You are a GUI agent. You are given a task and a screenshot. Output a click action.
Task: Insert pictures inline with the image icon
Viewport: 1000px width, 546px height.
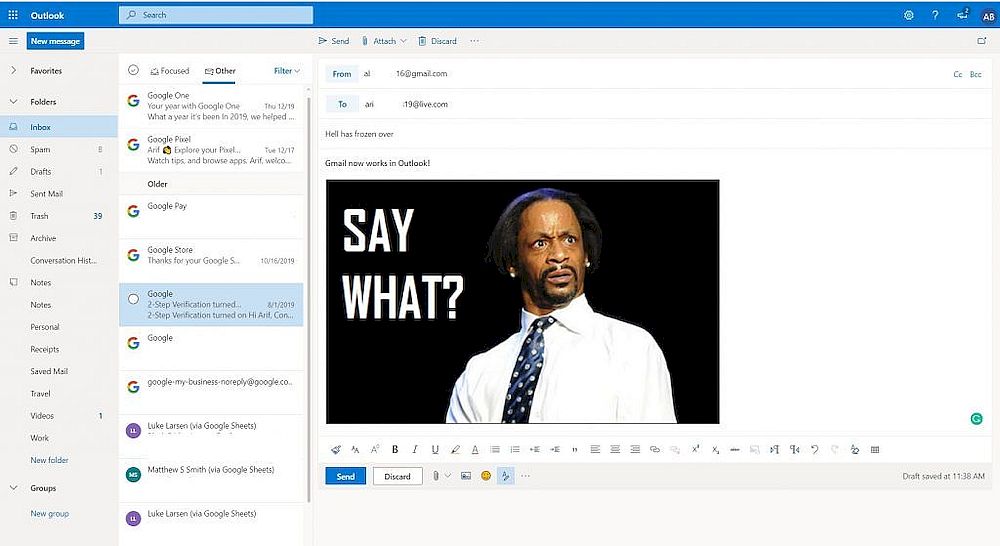click(466, 476)
